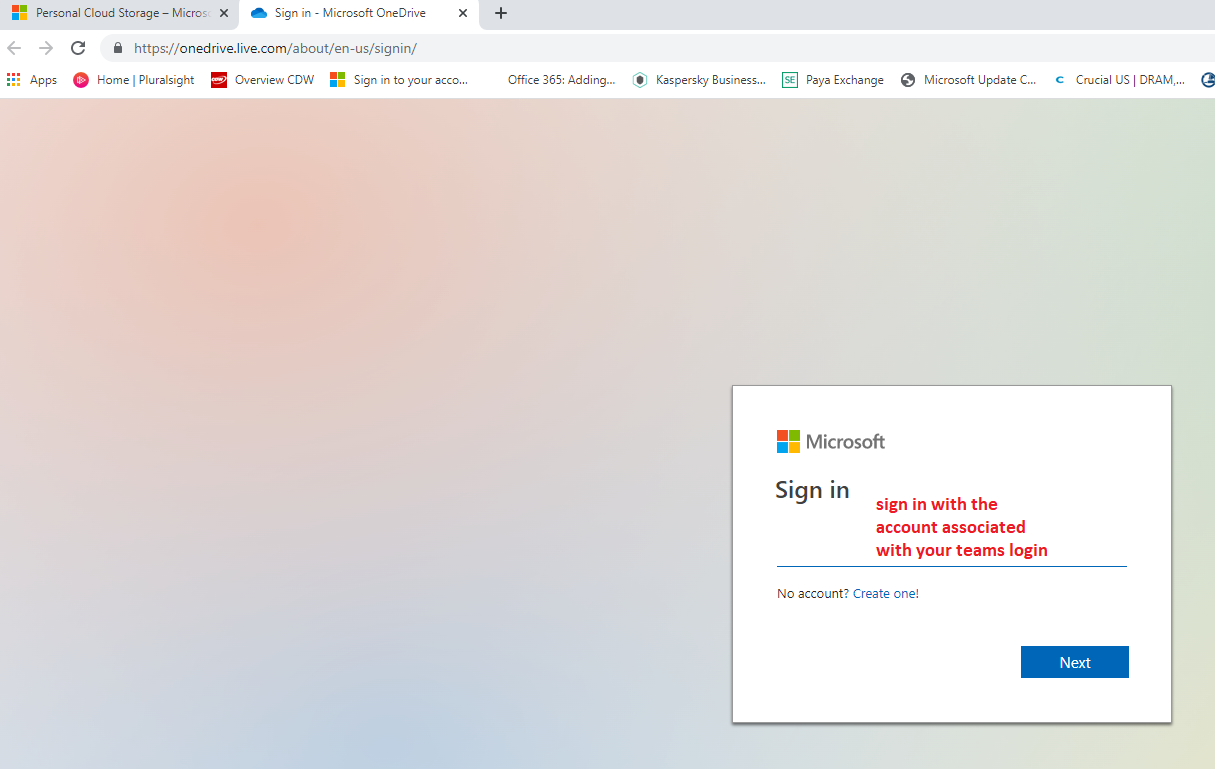
Task: Go forward to next page
Action: [x=46, y=48]
